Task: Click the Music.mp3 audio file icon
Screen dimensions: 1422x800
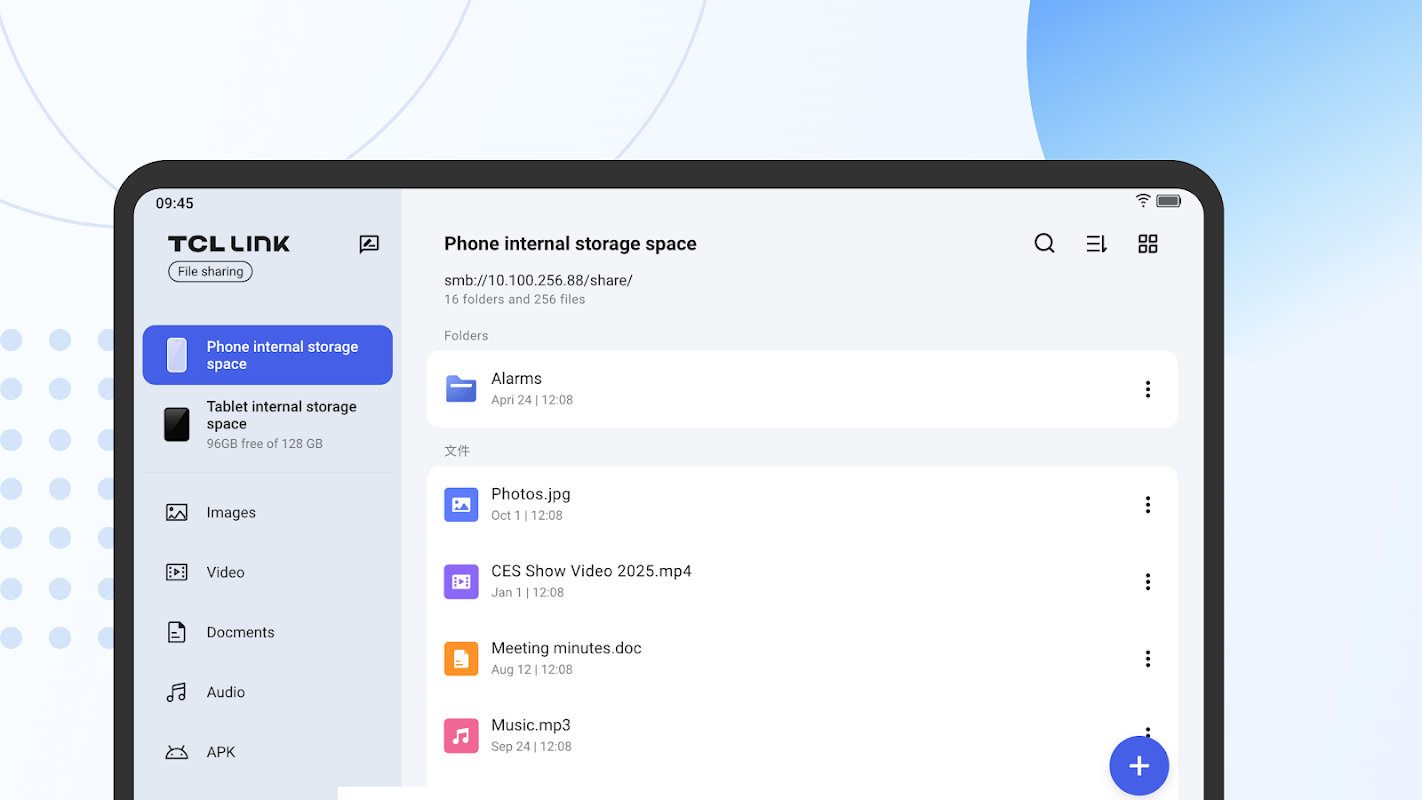Action: click(461, 736)
